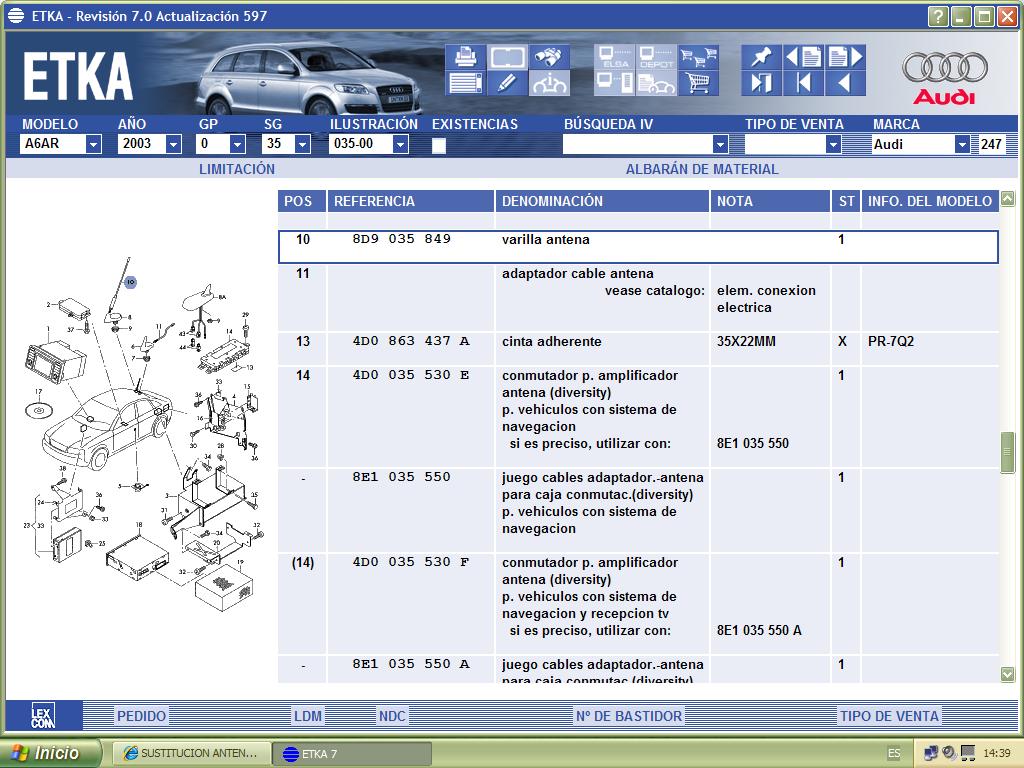The height and width of the screenshot is (768, 1024).
Task: Open the ALBARÁN DE MATERIAL section
Action: [702, 169]
